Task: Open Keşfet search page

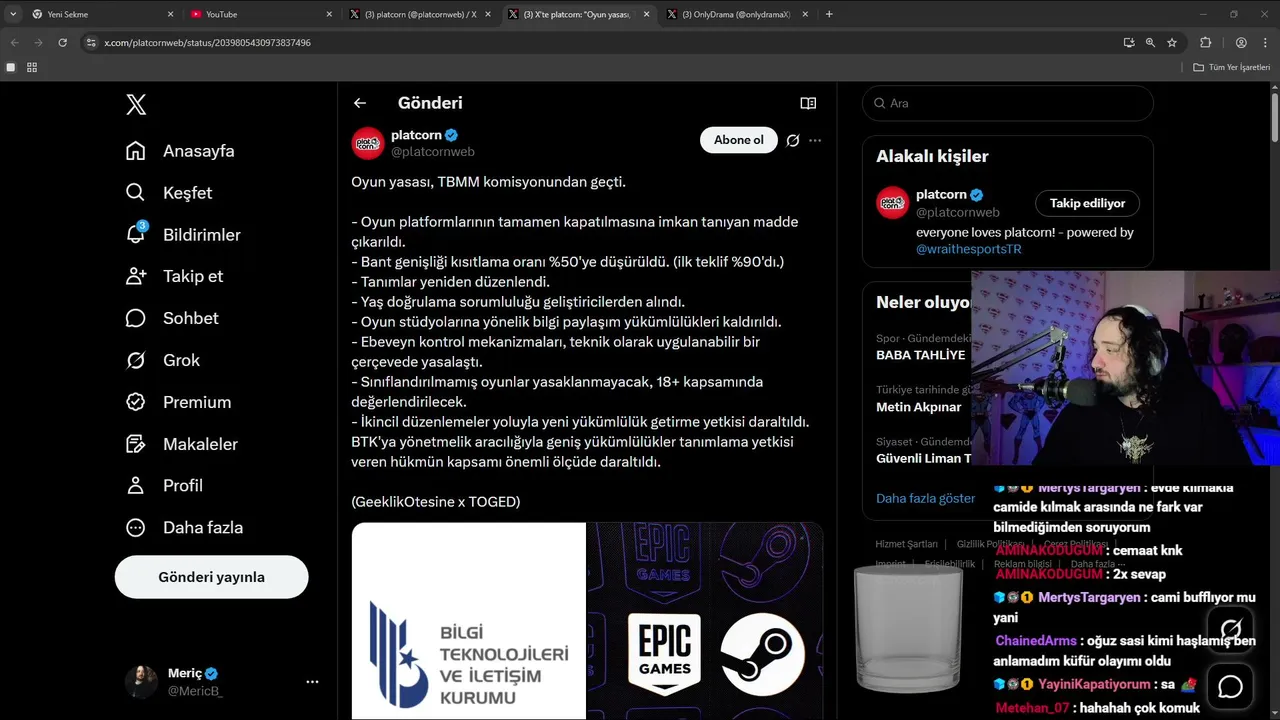Action: pyautogui.click(x=169, y=193)
